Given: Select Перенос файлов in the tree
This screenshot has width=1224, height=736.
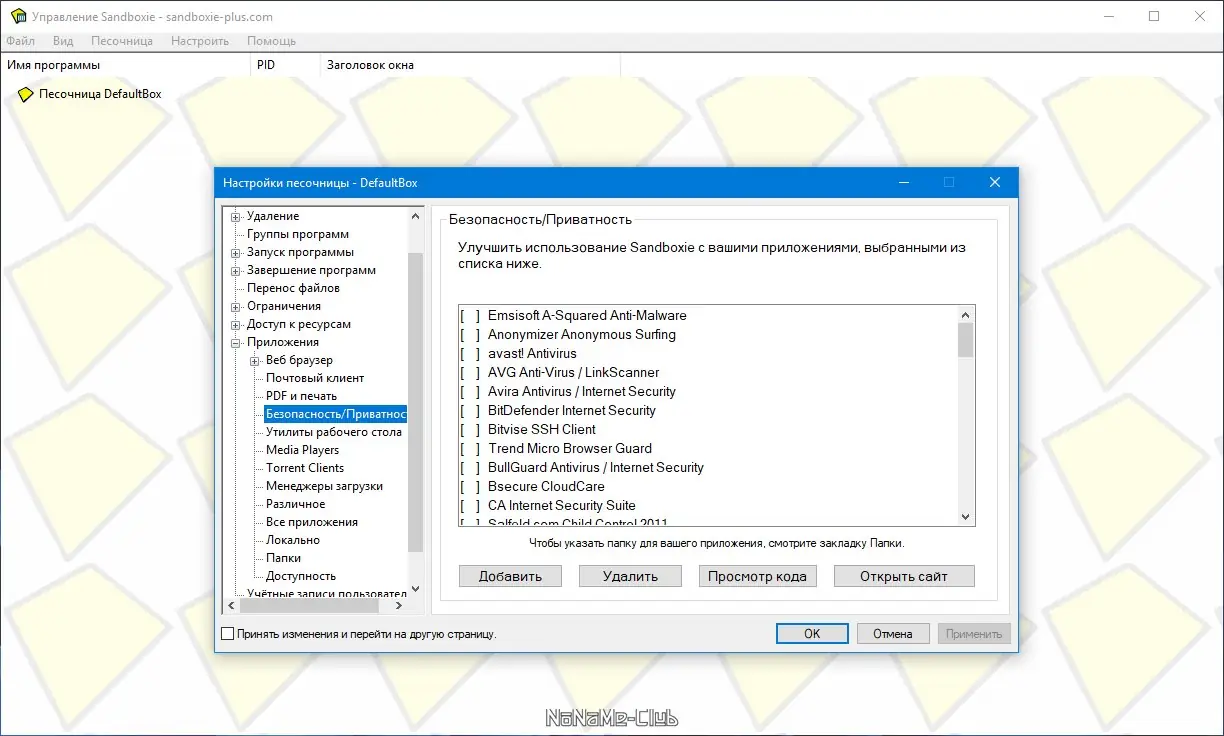Looking at the screenshot, I should tap(294, 288).
